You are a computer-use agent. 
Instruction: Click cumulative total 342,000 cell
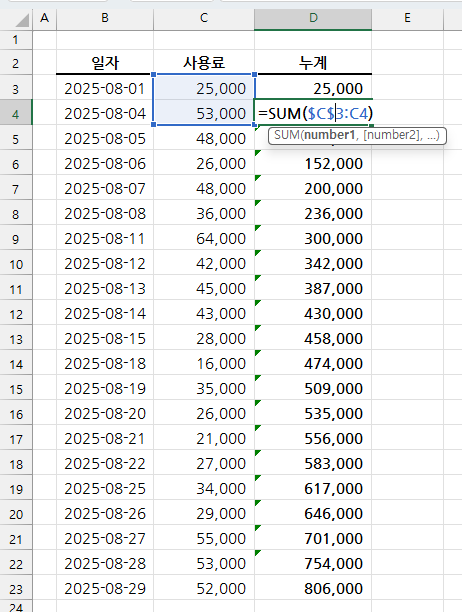[313, 263]
